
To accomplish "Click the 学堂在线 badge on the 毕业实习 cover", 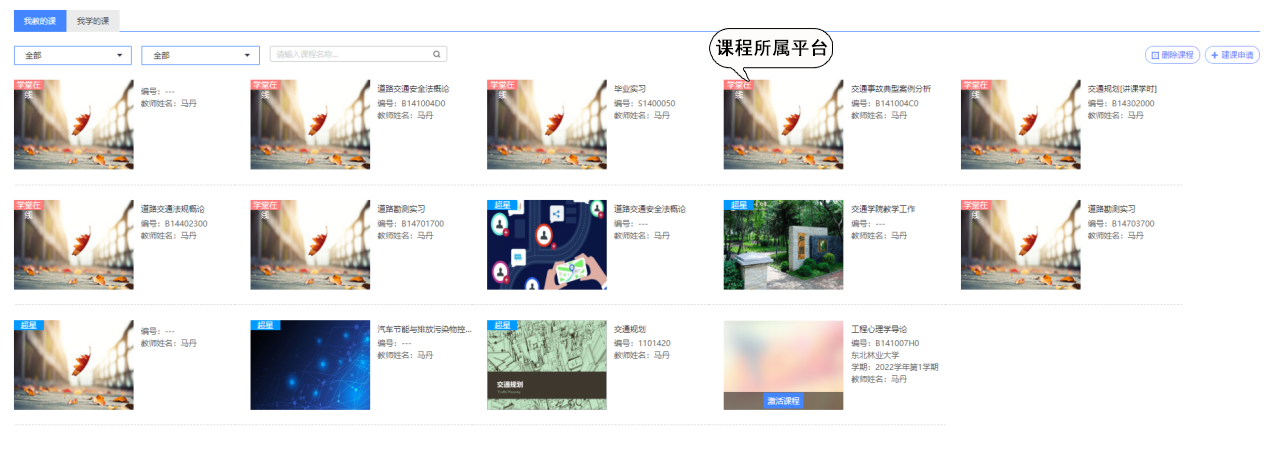I will click(x=502, y=86).
